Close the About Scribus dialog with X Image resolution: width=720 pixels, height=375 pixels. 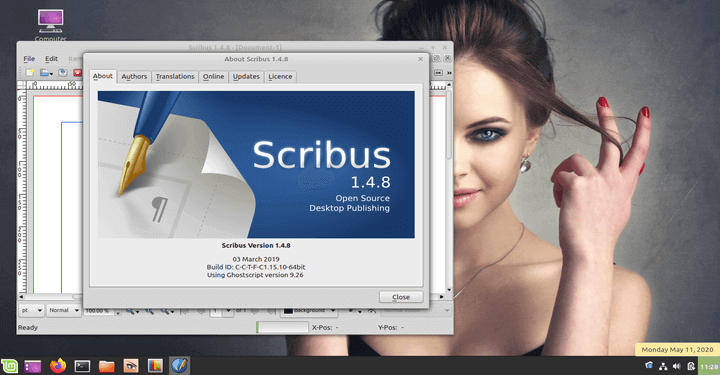coord(420,59)
